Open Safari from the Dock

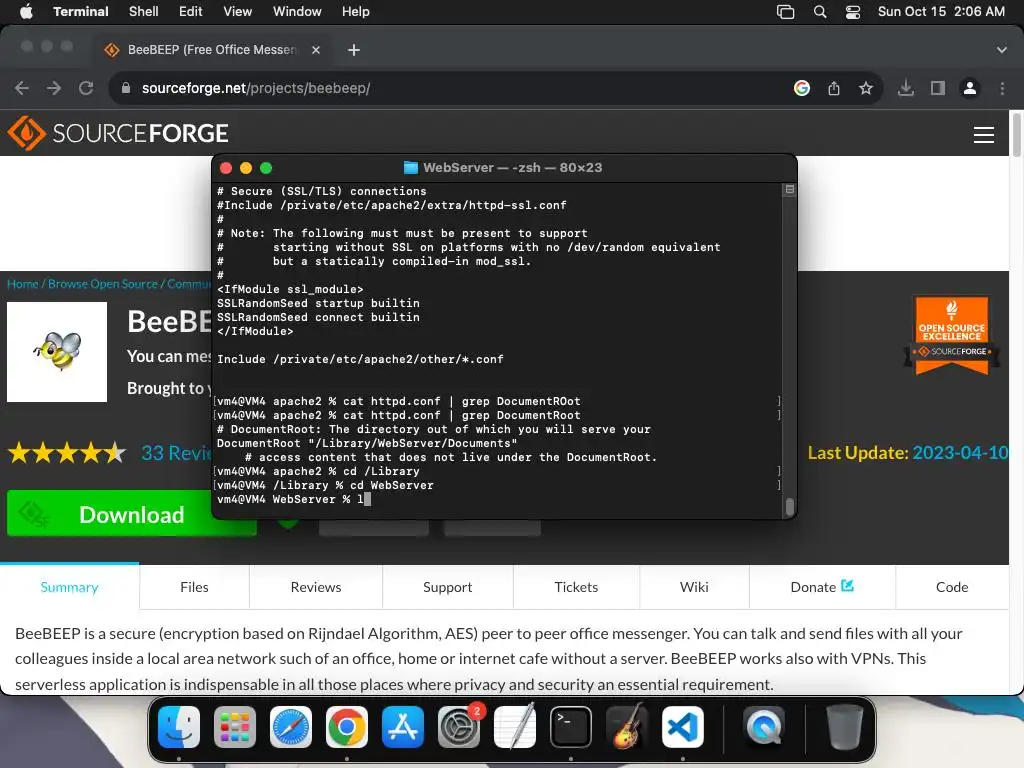[x=291, y=727]
